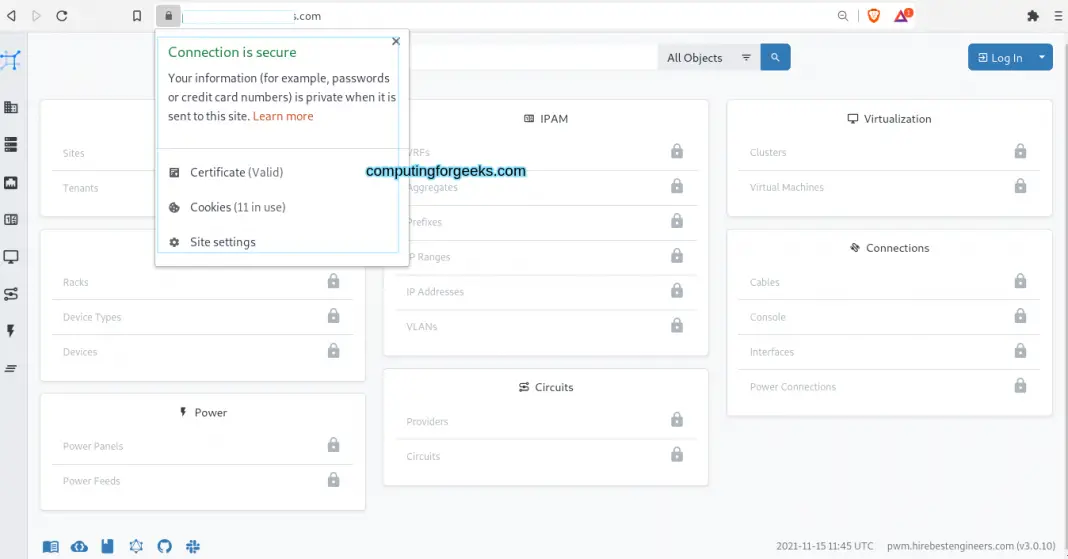Open Certificate (Valid) in the security popup
Screen dimensions: 1068x559
tap(236, 172)
